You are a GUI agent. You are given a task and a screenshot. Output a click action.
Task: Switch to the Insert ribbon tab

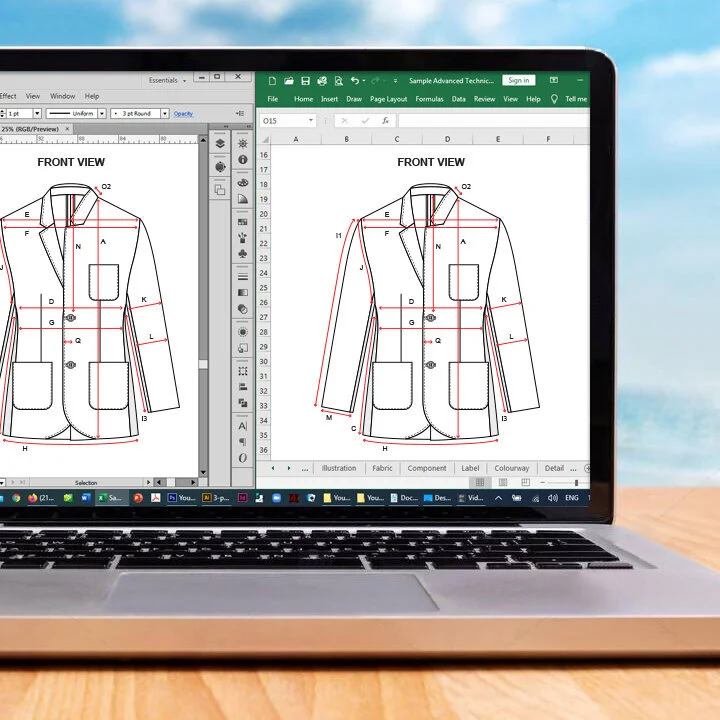[x=329, y=99]
